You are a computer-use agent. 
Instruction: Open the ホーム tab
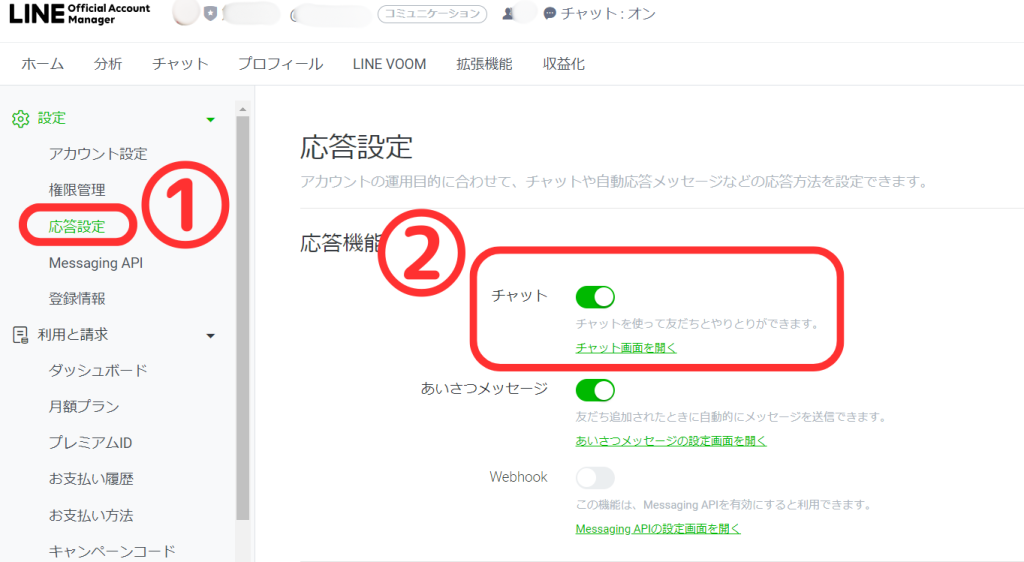[x=42, y=64]
